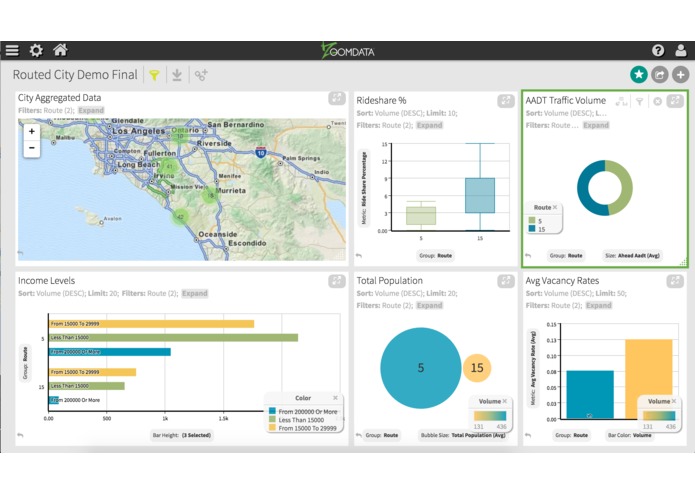Viewport: 695px width, 494px height.
Task: Close the Color legend in Income Levels
Action: (336, 398)
